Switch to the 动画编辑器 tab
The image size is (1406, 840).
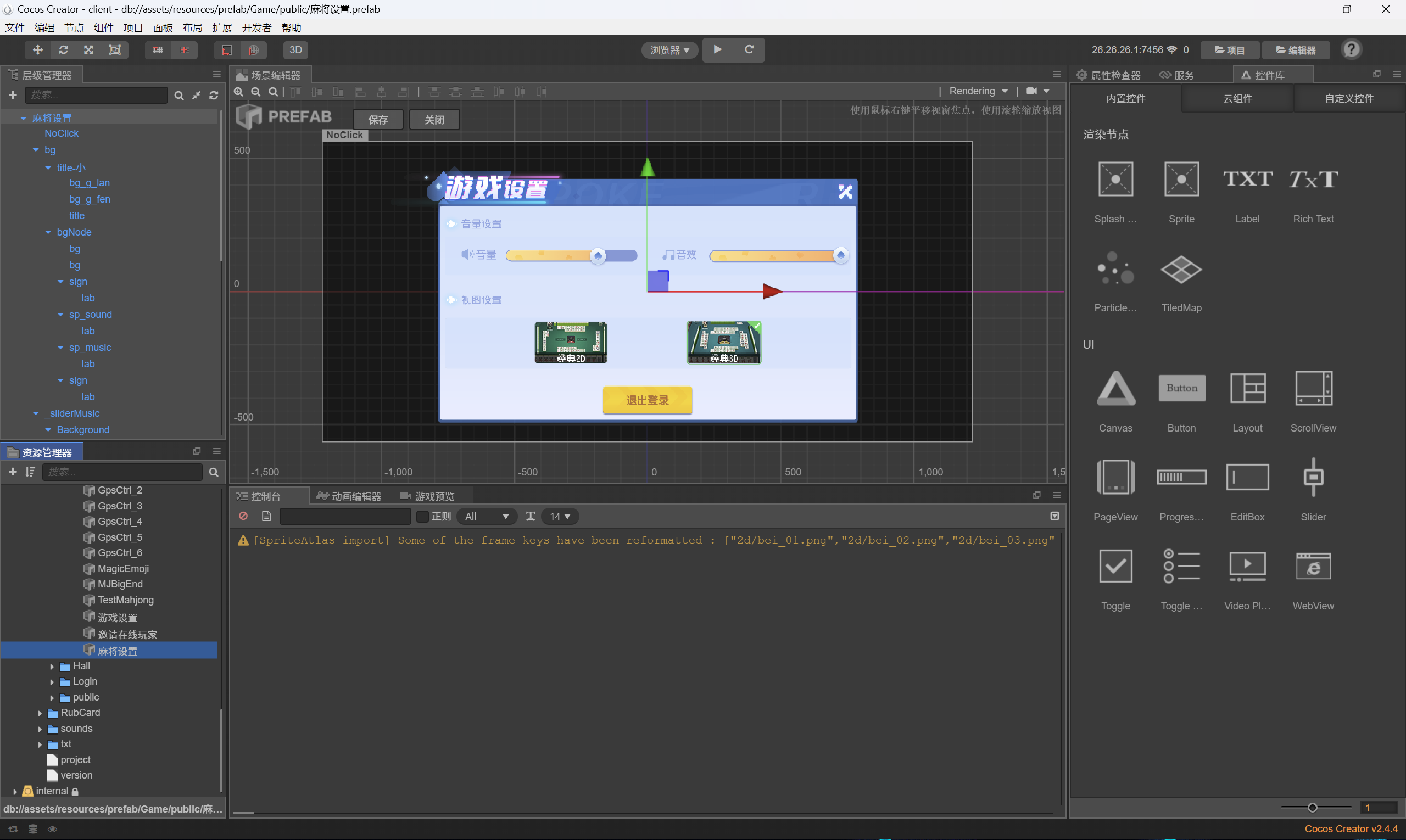pyautogui.click(x=349, y=496)
